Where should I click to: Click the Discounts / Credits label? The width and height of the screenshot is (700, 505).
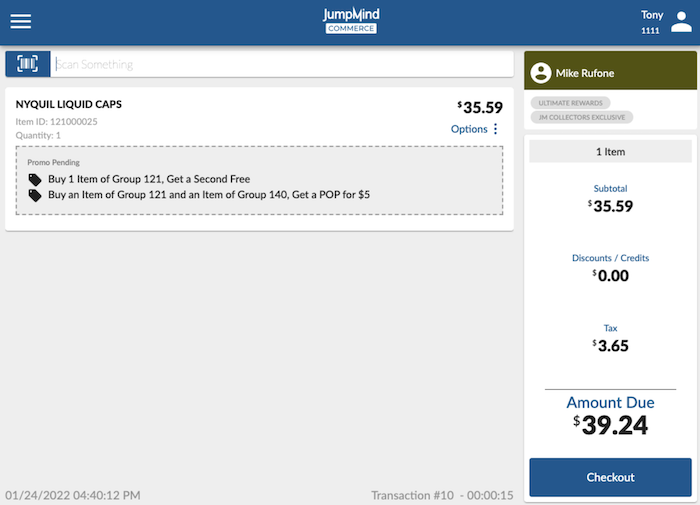(x=610, y=258)
